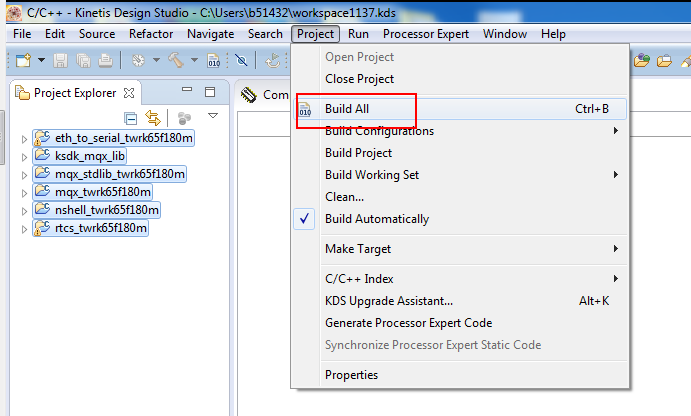Image resolution: width=691 pixels, height=416 pixels.
Task: Uncheck Build Automatically option
Action: point(460,219)
